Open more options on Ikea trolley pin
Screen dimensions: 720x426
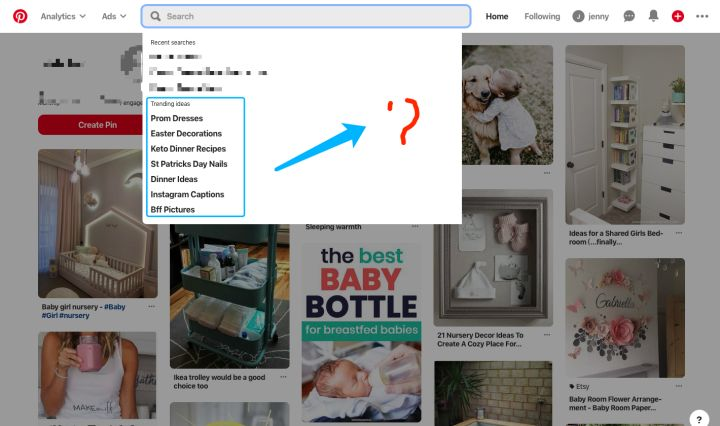283,377
